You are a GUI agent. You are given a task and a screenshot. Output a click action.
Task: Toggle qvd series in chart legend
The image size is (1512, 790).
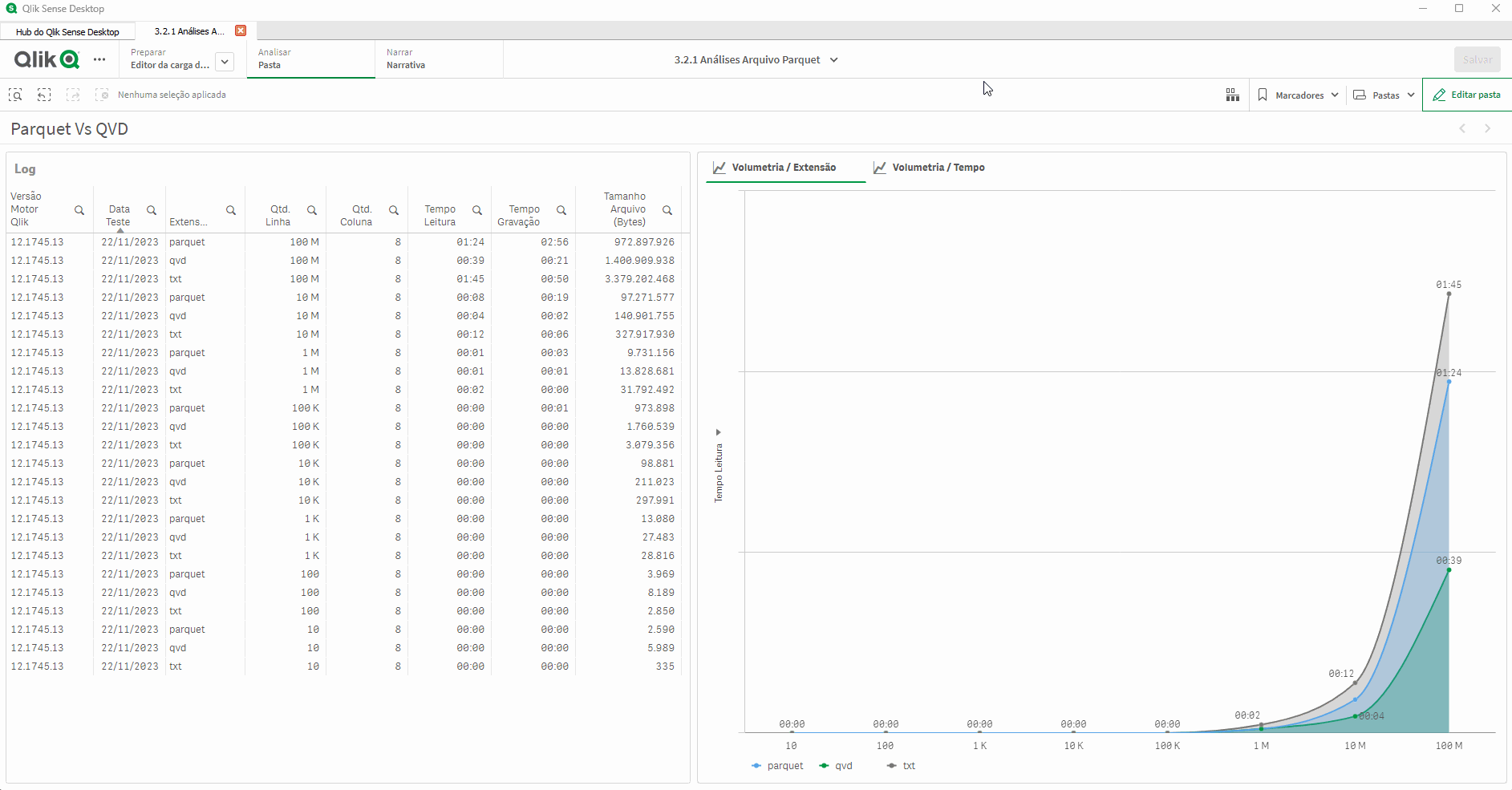click(836, 766)
